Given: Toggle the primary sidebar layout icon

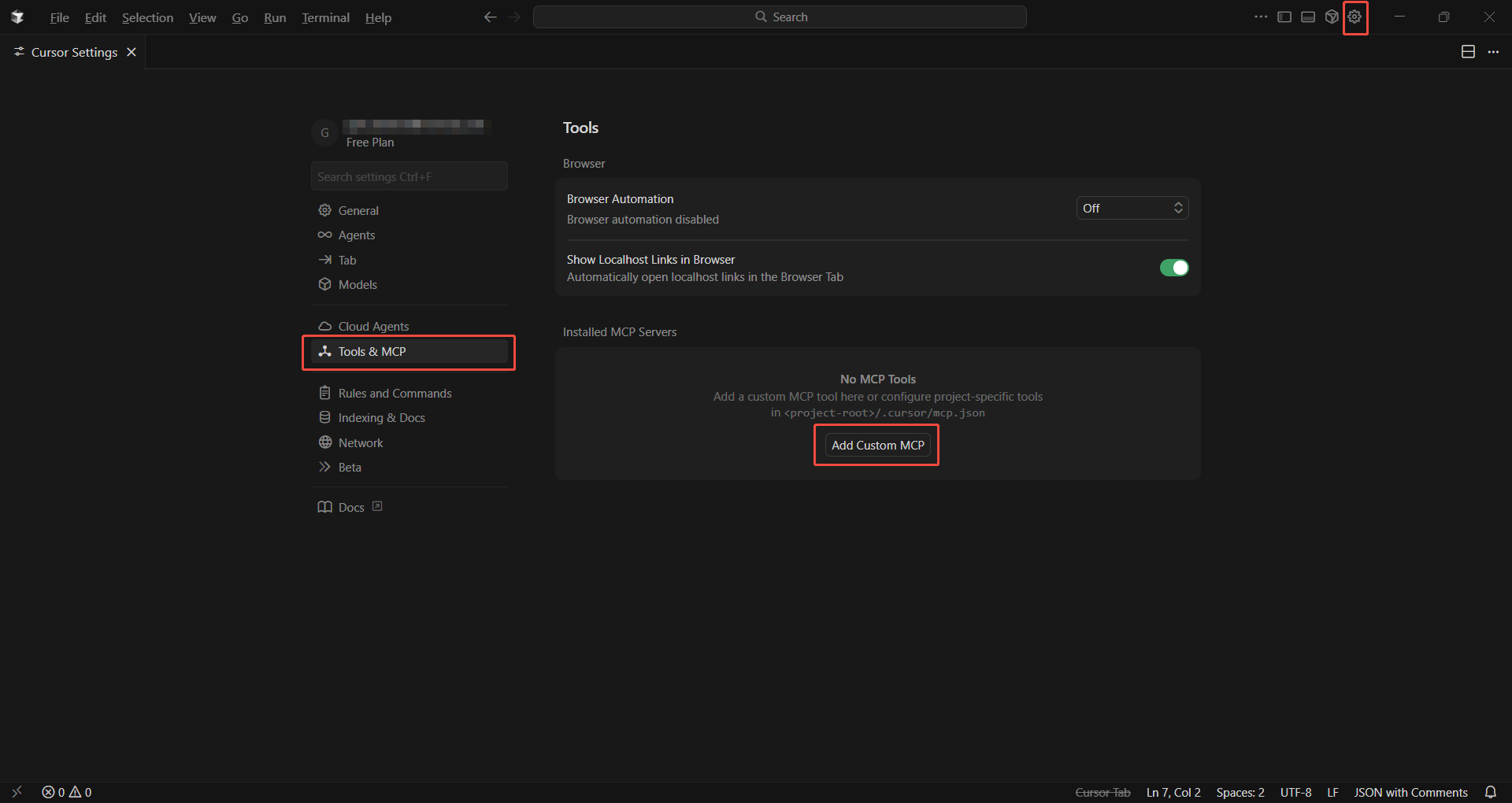Looking at the screenshot, I should point(1284,17).
